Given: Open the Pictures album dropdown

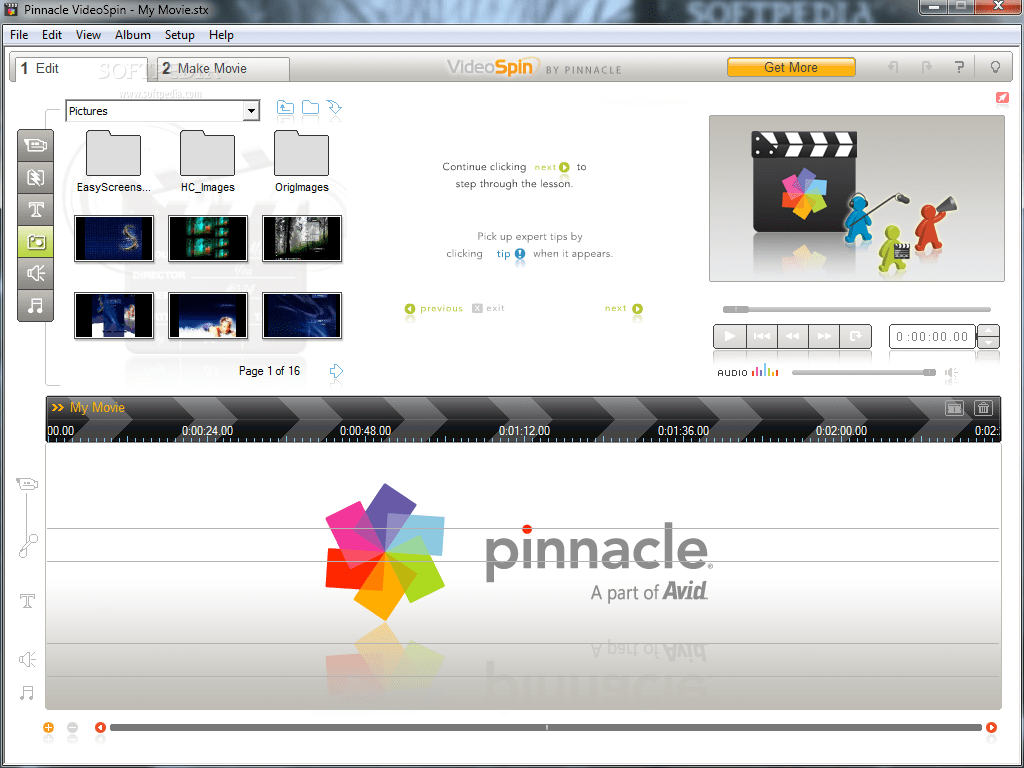Looking at the screenshot, I should pos(252,110).
